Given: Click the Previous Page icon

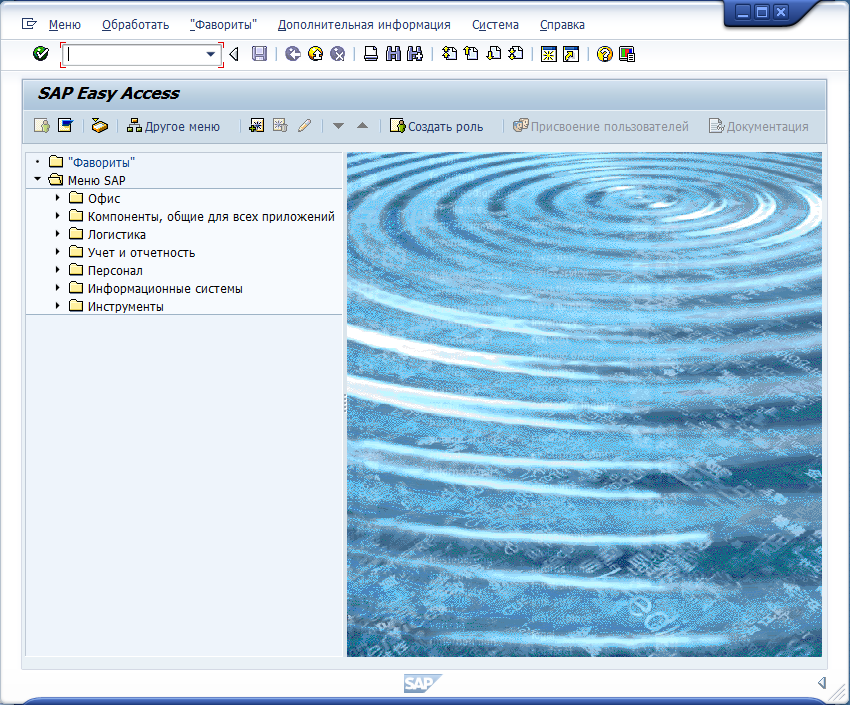Looking at the screenshot, I should (x=472, y=54).
